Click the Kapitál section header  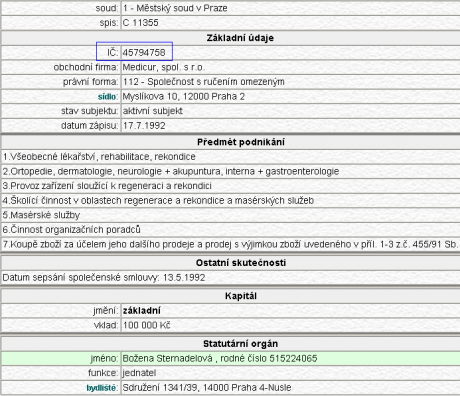[x=241, y=296]
